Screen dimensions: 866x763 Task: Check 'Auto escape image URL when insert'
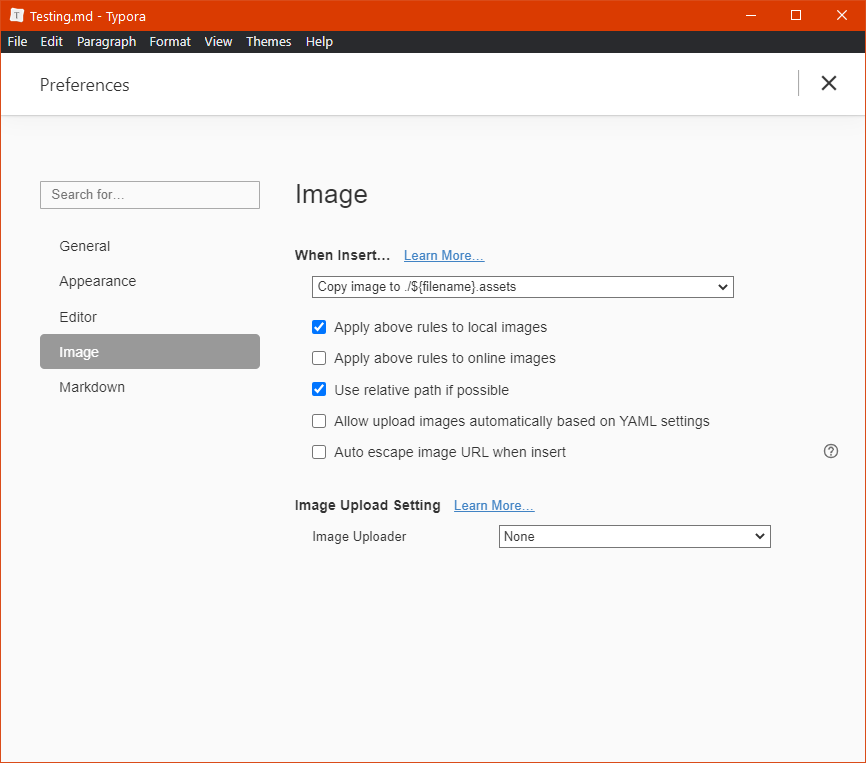click(x=319, y=452)
